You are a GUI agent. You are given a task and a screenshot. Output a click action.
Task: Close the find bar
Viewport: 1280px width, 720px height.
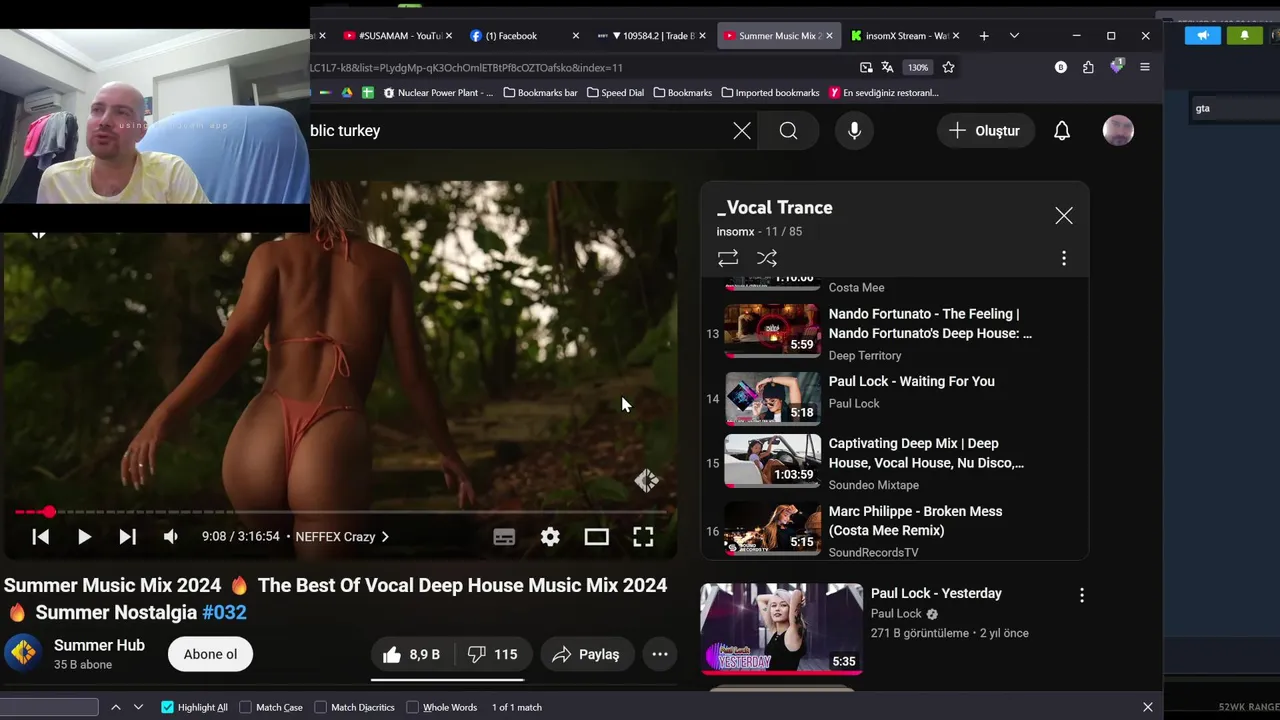(1148, 707)
